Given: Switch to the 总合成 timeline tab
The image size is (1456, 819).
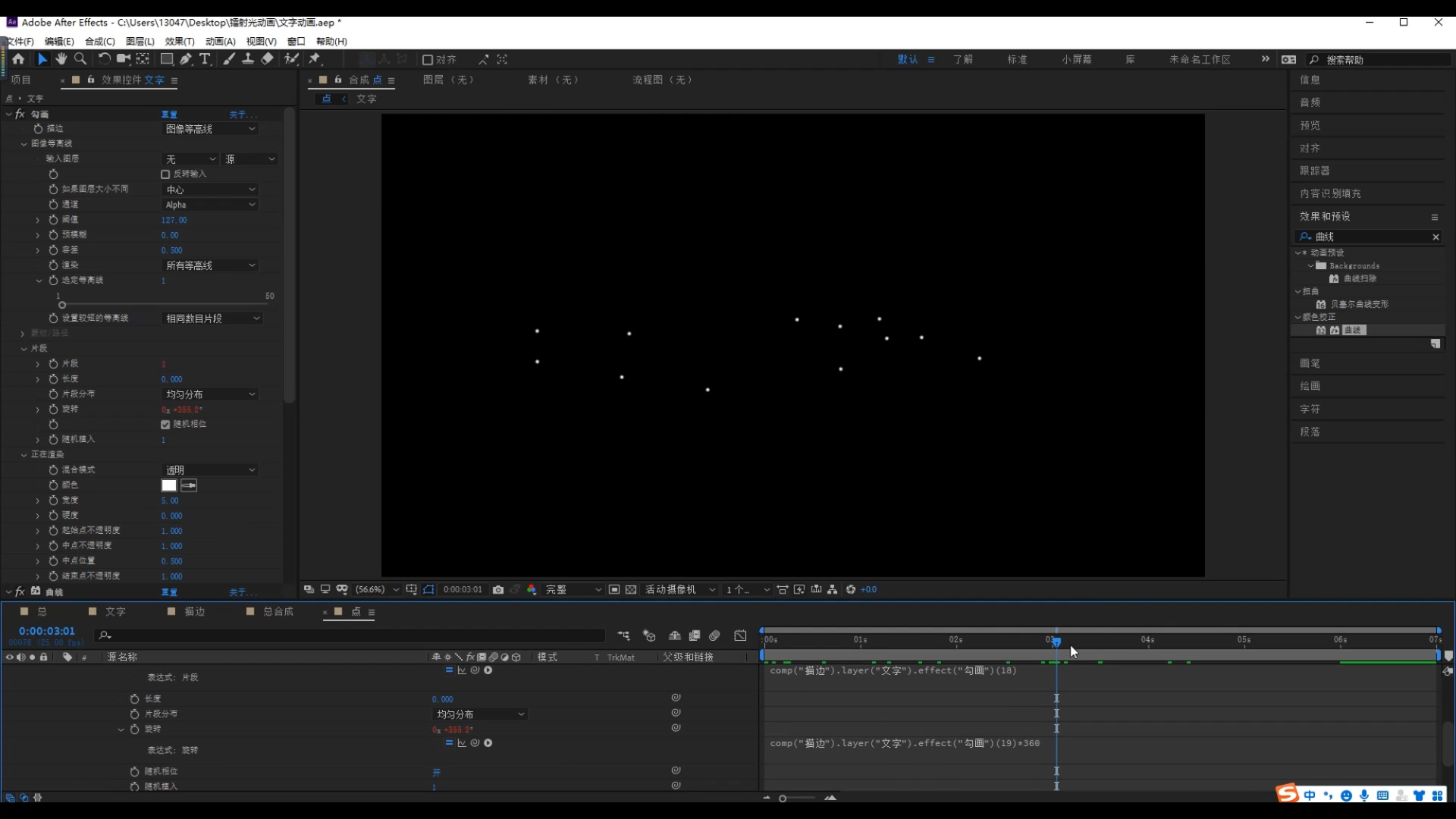Looking at the screenshot, I should (x=278, y=611).
